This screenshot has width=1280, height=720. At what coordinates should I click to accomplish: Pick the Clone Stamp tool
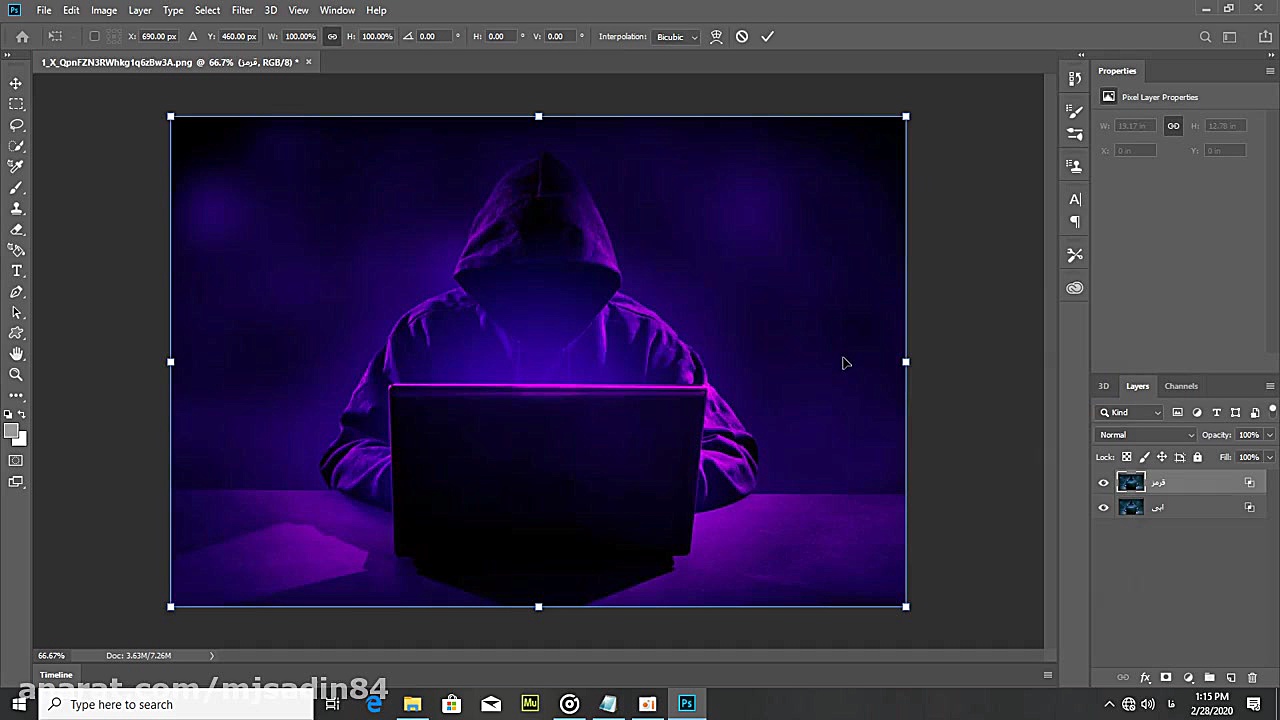point(16,209)
